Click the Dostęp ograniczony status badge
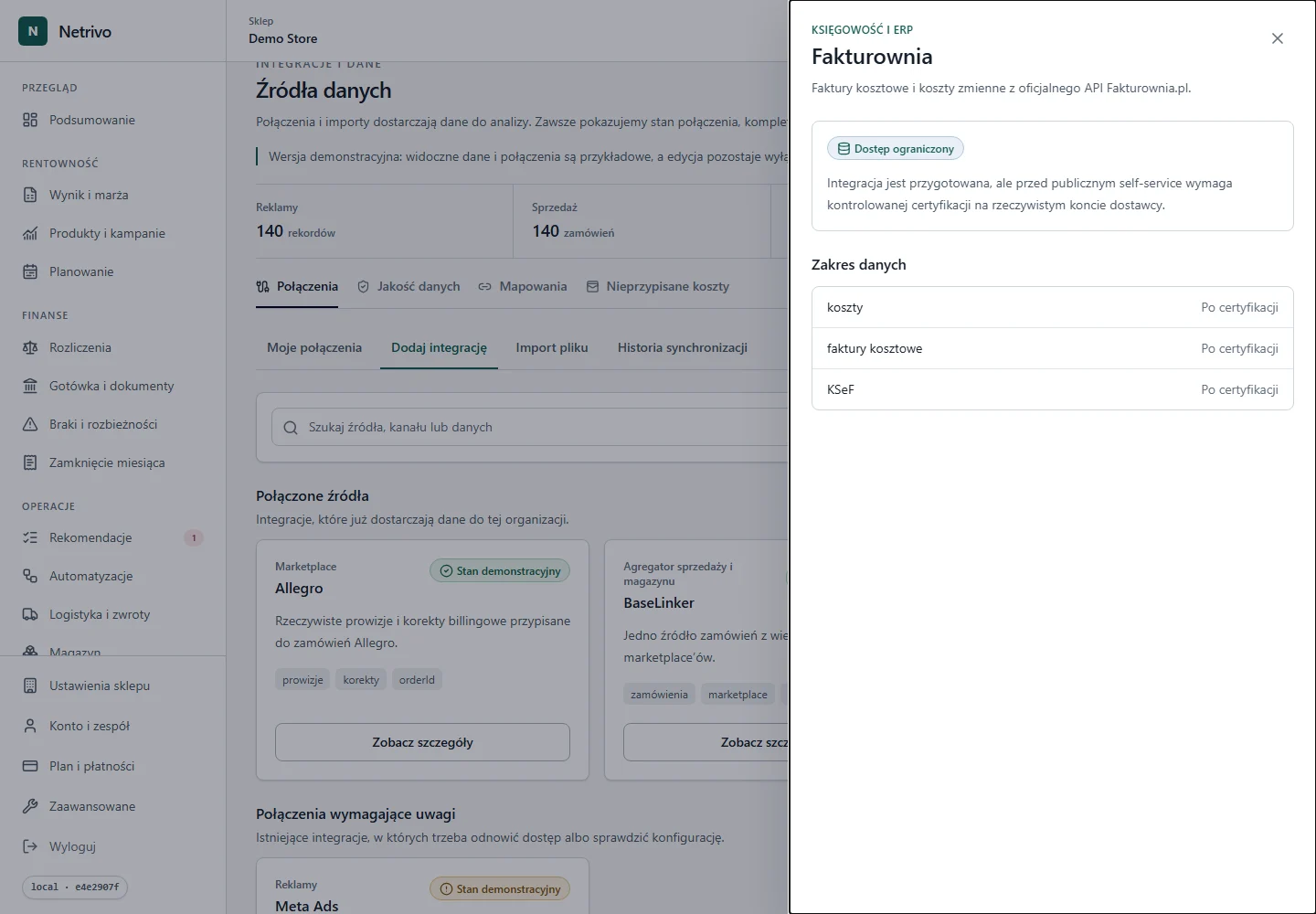The width and height of the screenshot is (1316, 914). [x=896, y=149]
